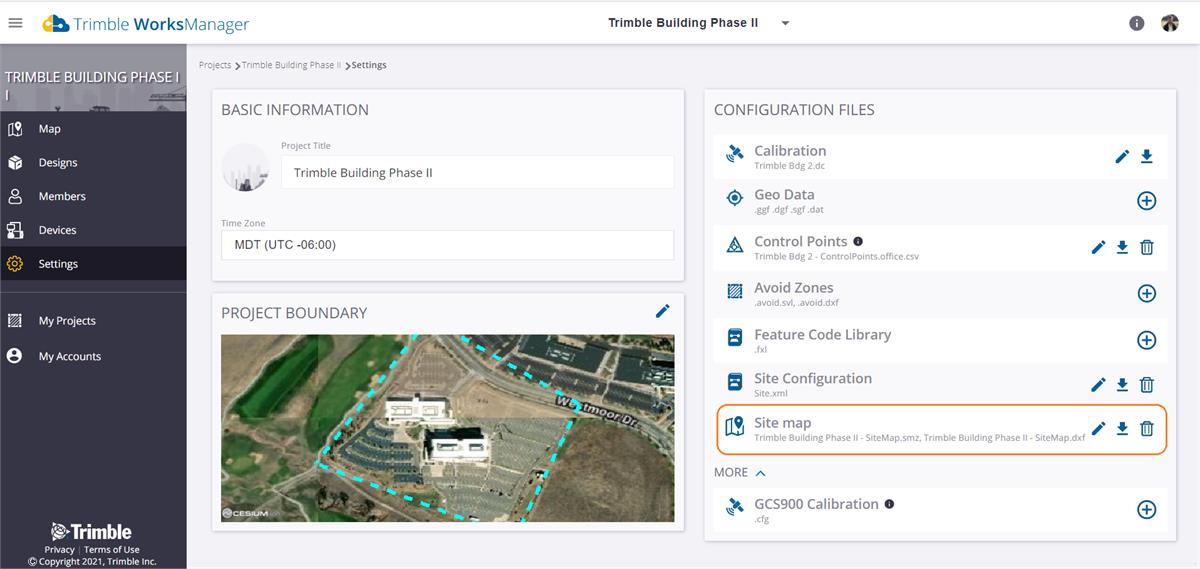This screenshot has width=1200, height=569.
Task: Click the project boundary map preview
Action: pos(447,428)
